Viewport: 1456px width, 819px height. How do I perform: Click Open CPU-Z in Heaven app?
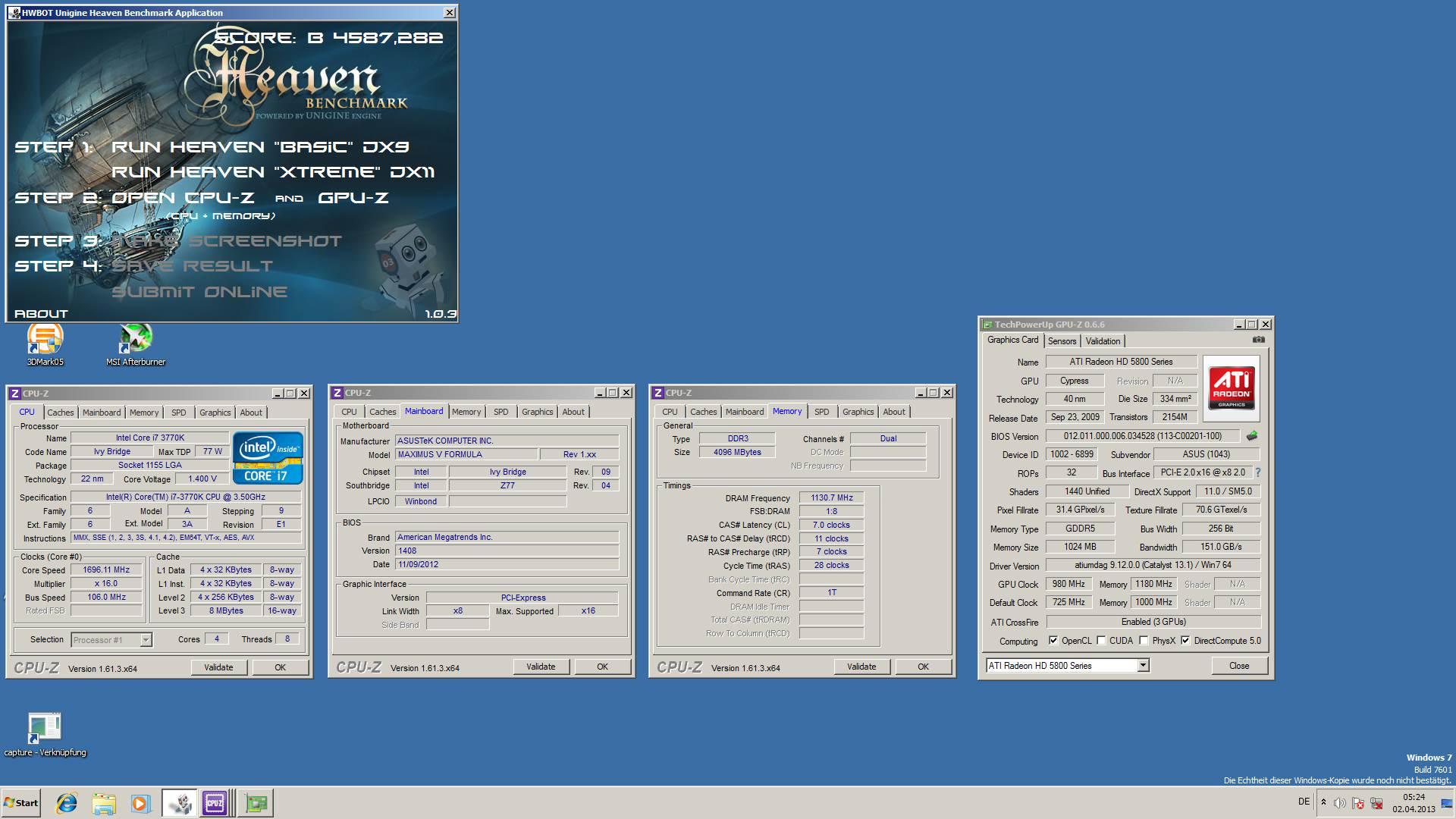[183, 198]
